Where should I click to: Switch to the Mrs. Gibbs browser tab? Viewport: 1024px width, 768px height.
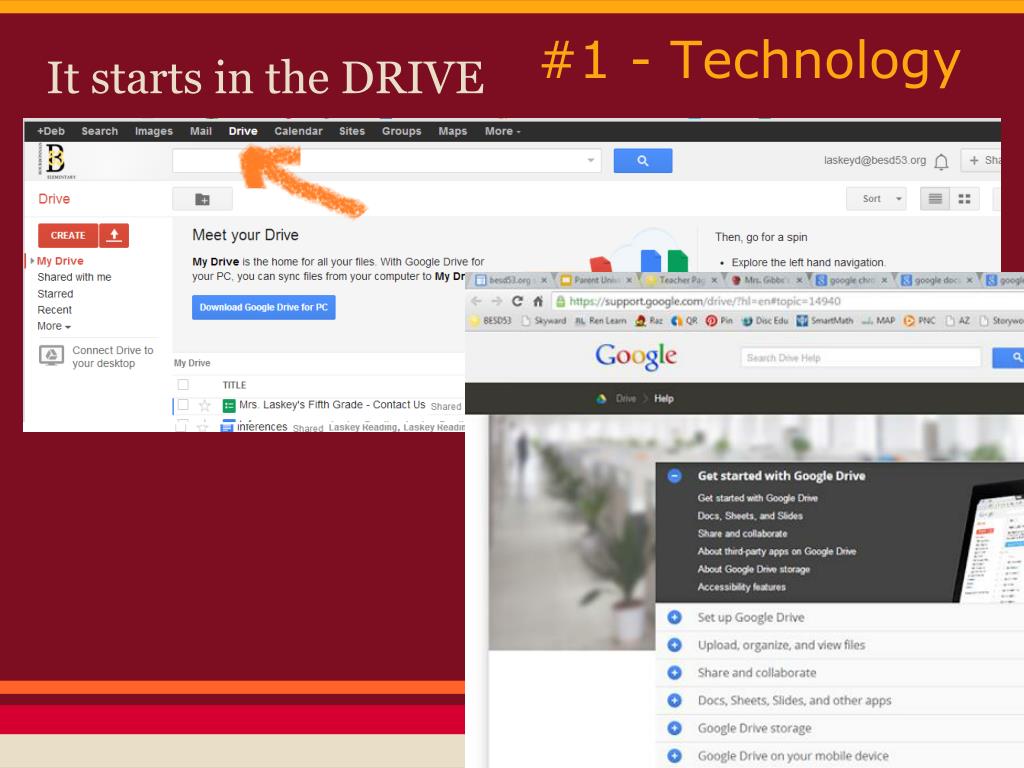[x=765, y=280]
